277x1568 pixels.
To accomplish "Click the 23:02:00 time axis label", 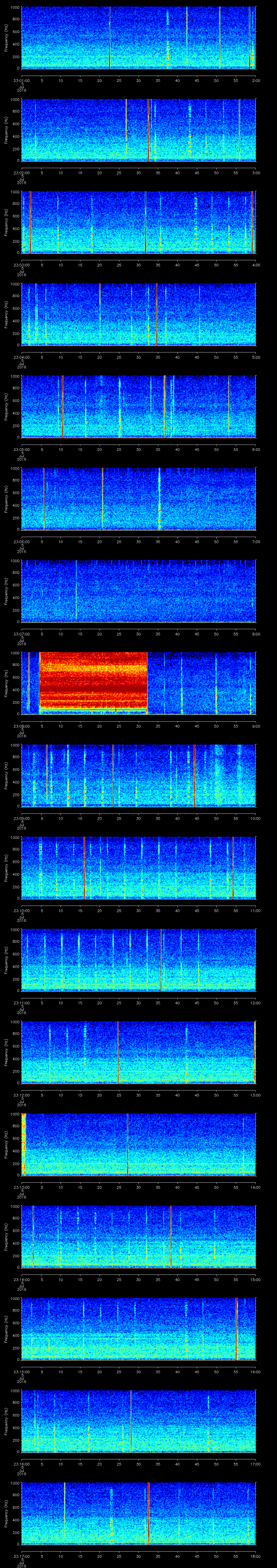I will coord(21,173).
